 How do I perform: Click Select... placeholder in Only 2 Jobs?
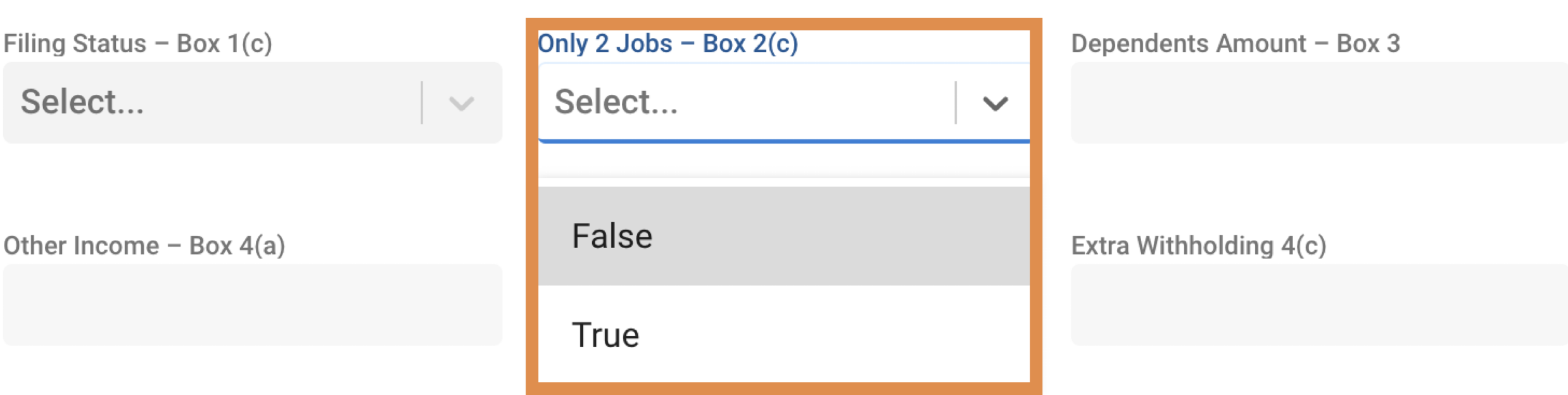point(616,103)
